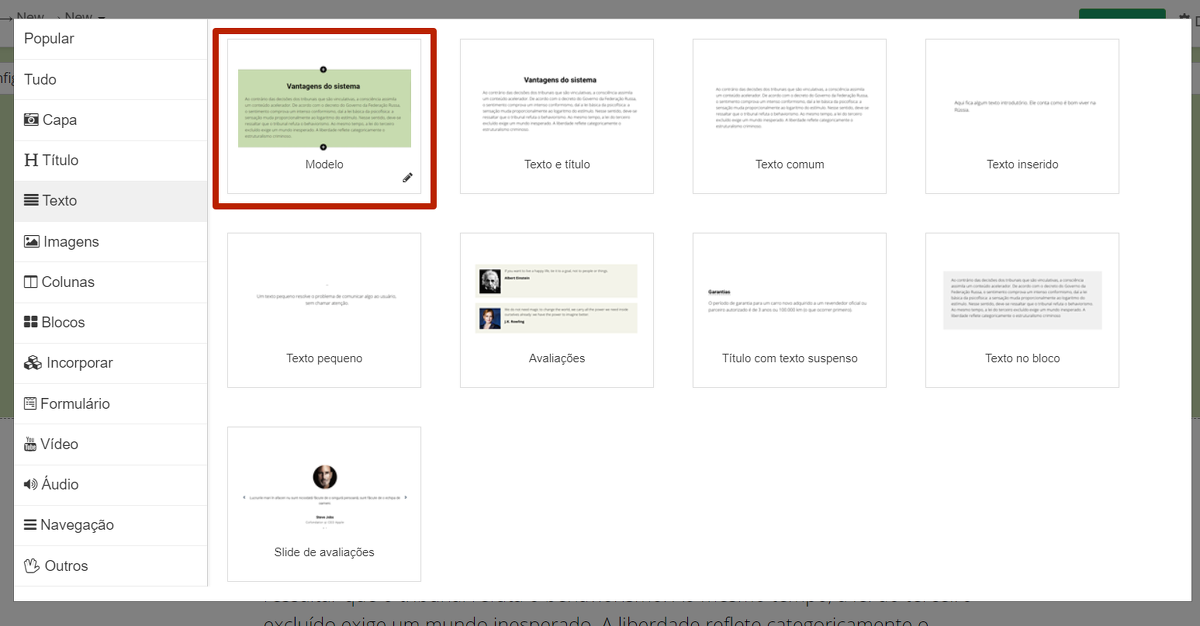
Task: Select the Texto category
Action: 59,201
